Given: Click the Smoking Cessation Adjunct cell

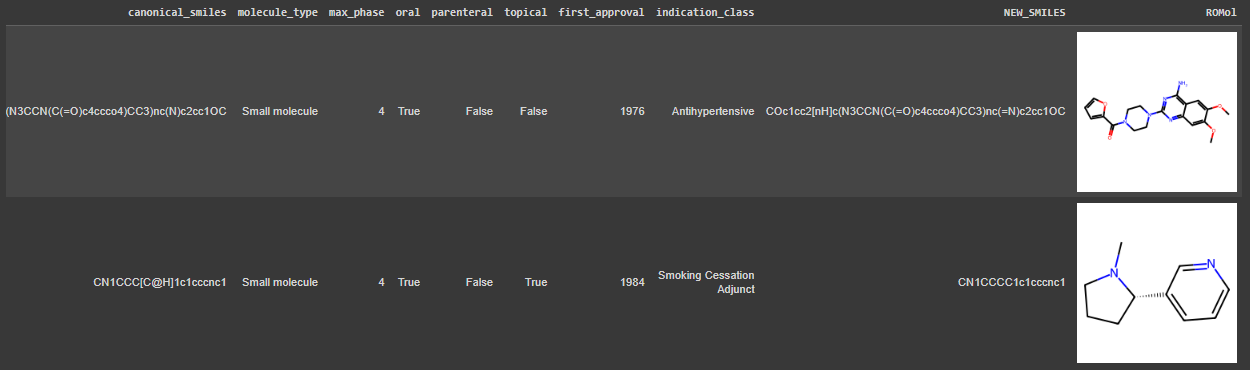Looking at the screenshot, I should (706, 282).
